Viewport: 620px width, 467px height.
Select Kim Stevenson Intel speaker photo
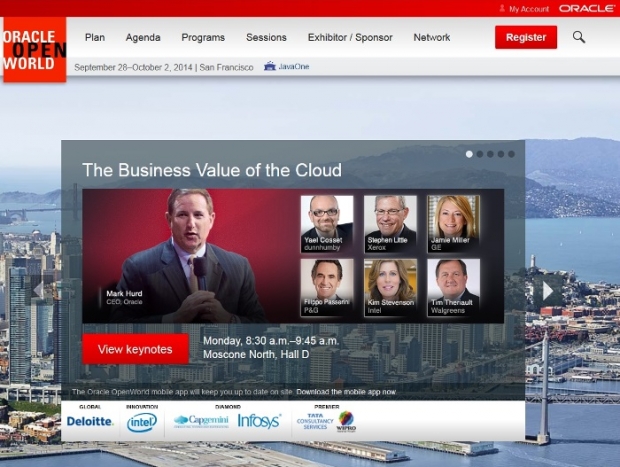click(390, 287)
